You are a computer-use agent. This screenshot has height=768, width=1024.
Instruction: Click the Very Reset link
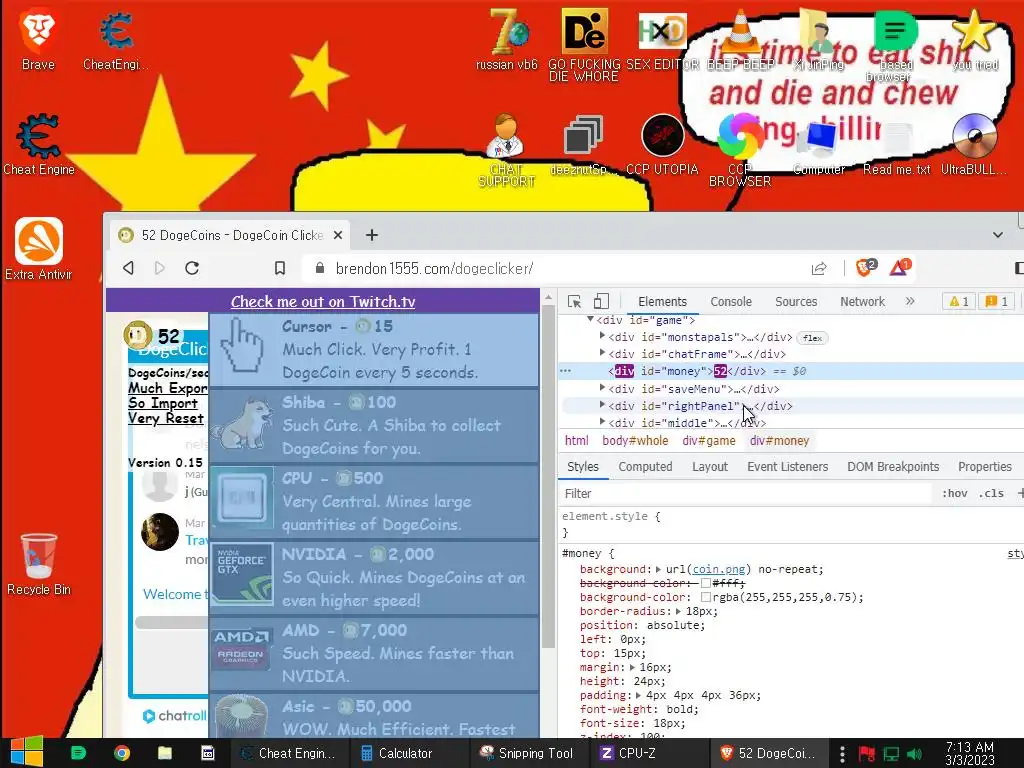click(166, 419)
